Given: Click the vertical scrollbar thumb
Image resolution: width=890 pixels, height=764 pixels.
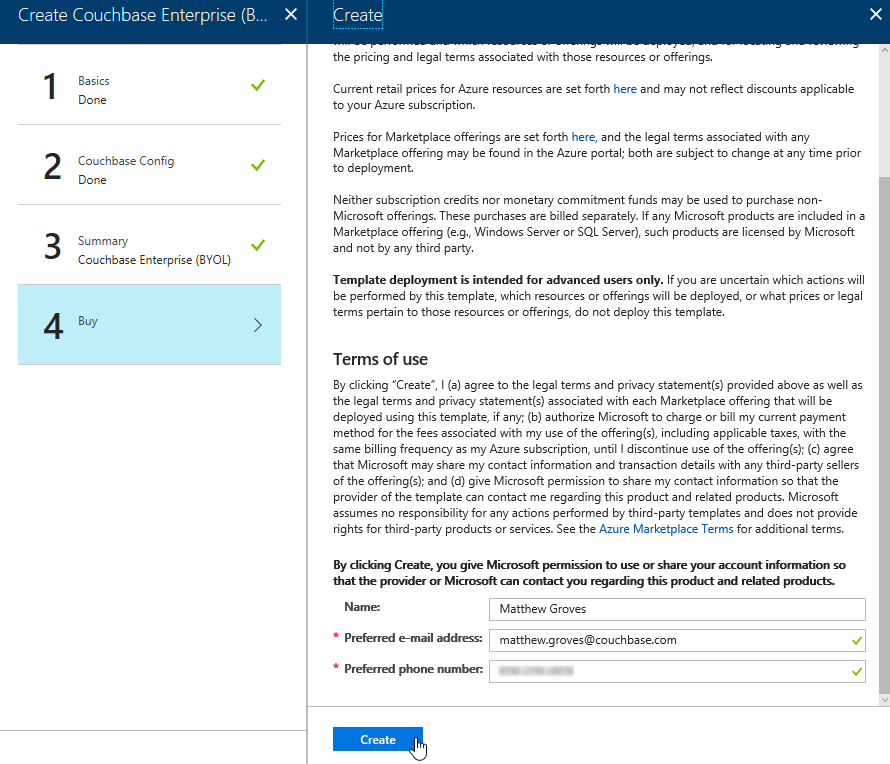Looking at the screenshot, I should point(884,435).
